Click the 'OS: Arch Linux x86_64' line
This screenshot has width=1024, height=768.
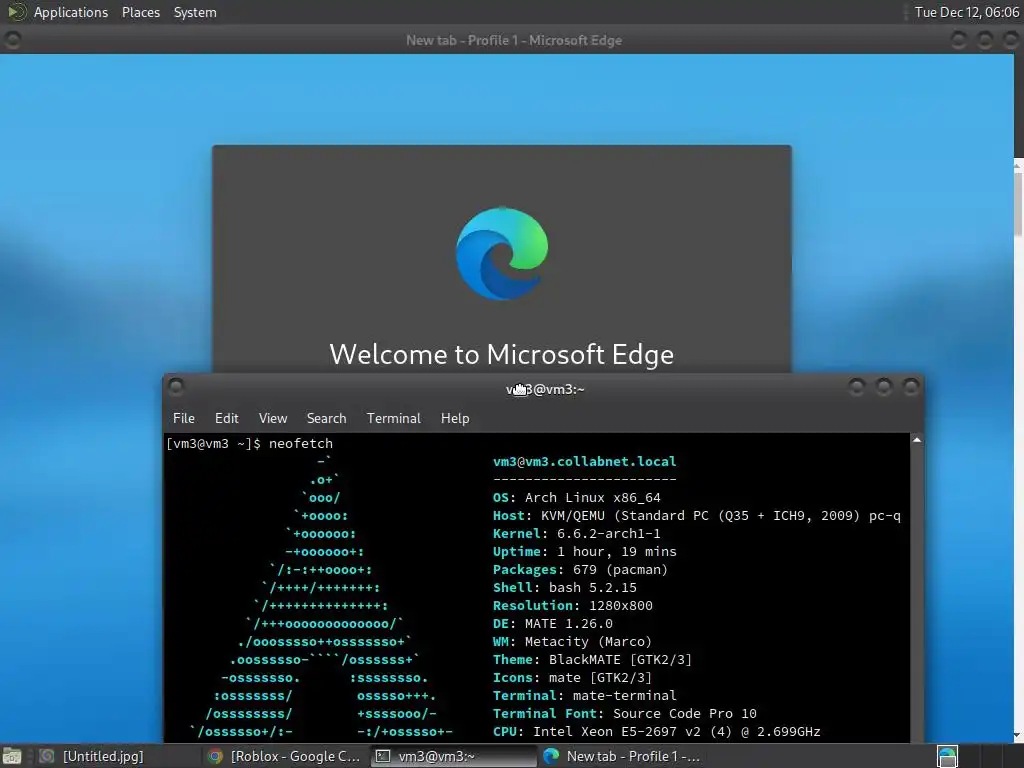click(577, 497)
